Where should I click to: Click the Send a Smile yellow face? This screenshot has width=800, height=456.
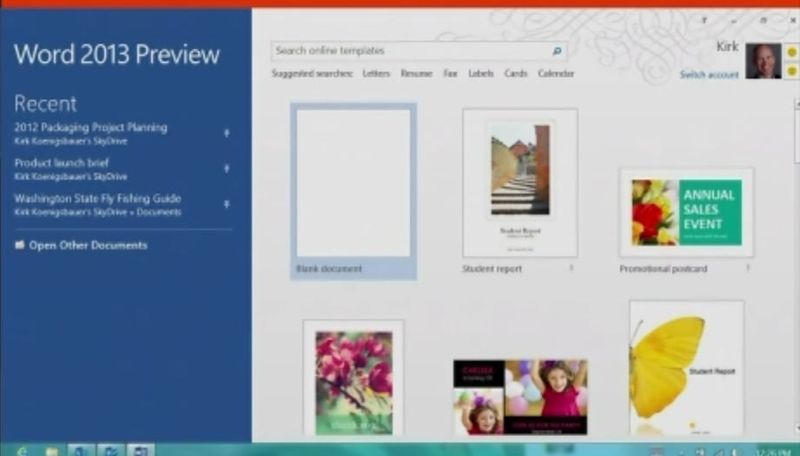pyautogui.click(x=792, y=52)
